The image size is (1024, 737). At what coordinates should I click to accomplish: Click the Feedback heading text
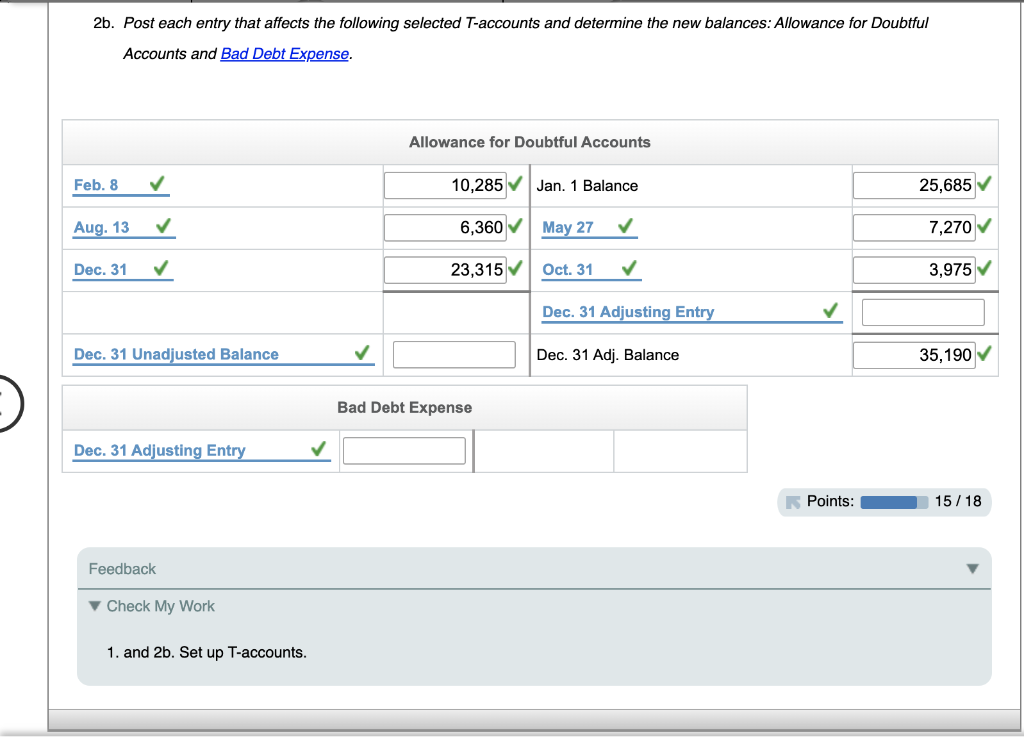pos(122,569)
